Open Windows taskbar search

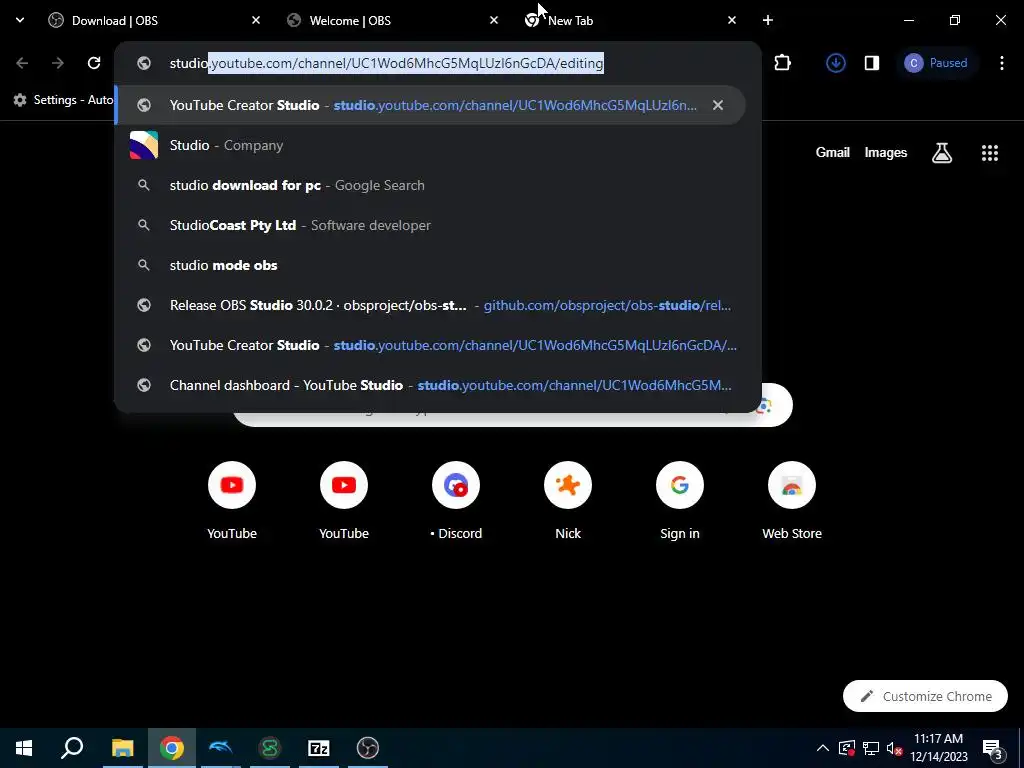[x=72, y=748]
